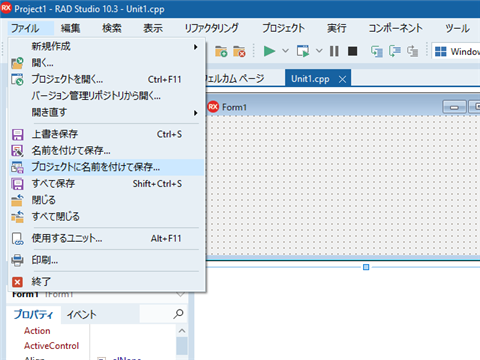Click the red X icon beside 終了
This screenshot has height=360, width=480.
click(17, 282)
